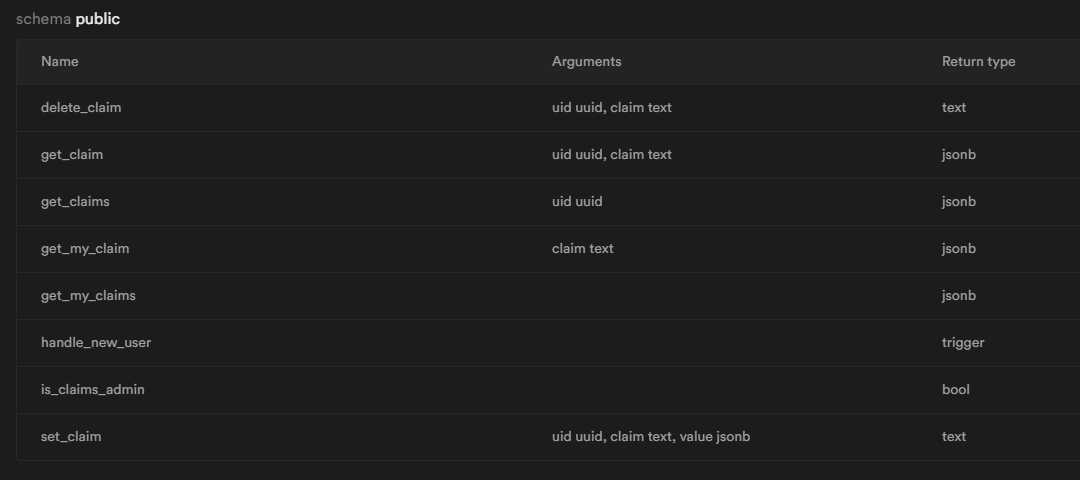Click the Return type column header

pos(978,62)
